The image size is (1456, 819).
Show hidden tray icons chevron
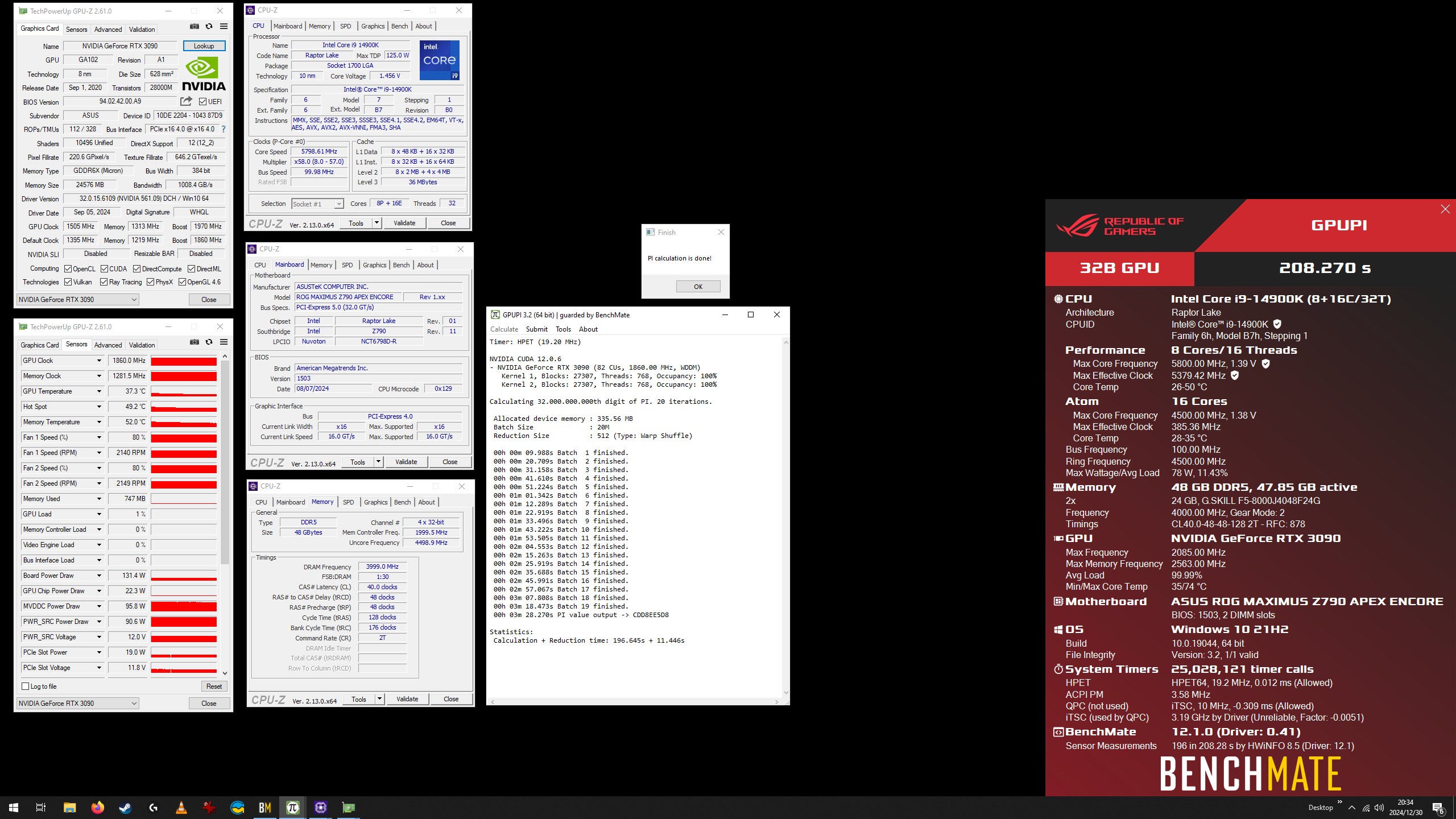point(1352,808)
